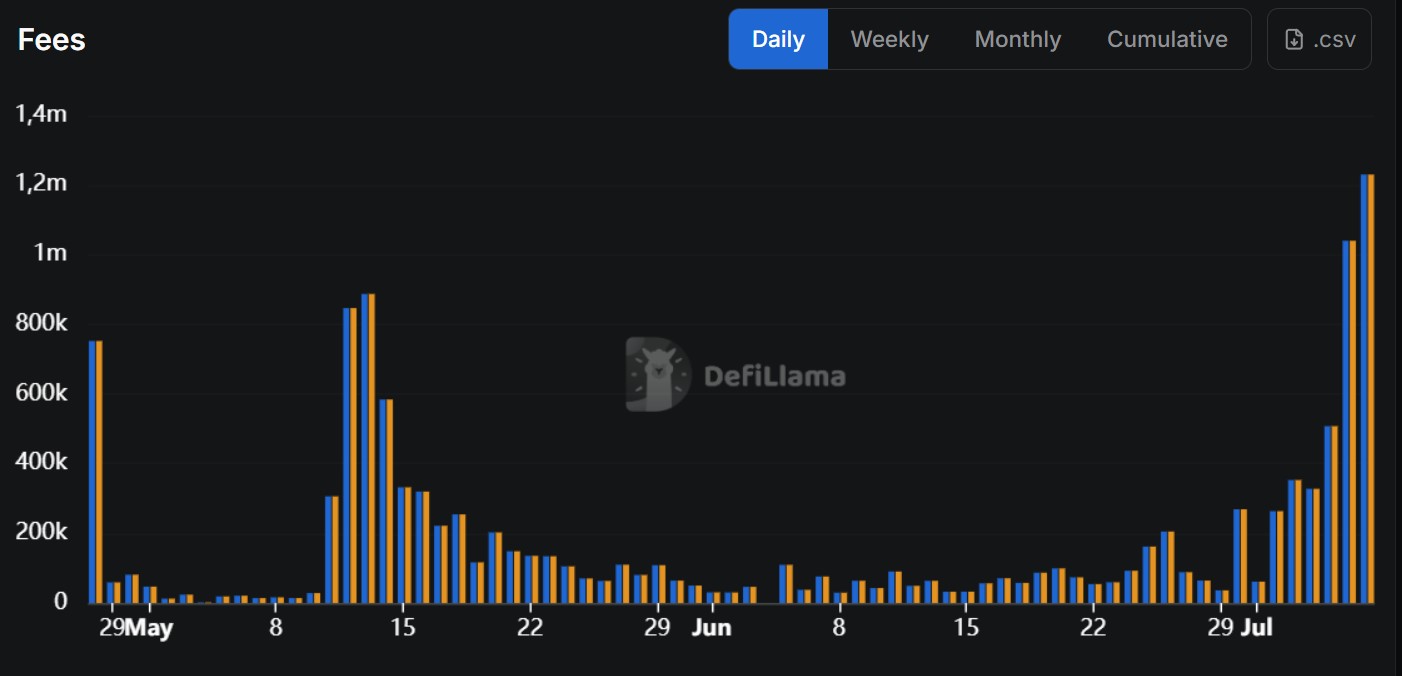Download the data using the .csv button
The width and height of the screenshot is (1402, 676).
click(1319, 40)
